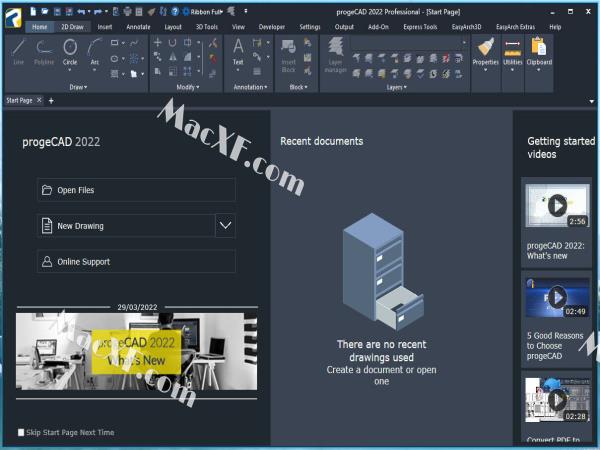
Task: Click the Undo arrow icon
Action: 81,12
